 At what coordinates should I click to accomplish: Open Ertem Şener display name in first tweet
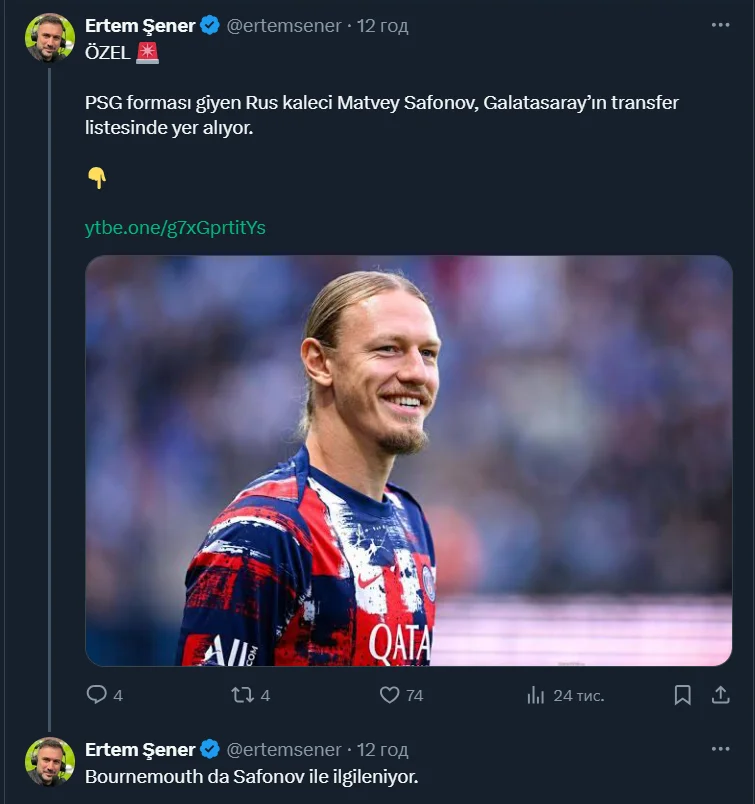coord(140,26)
